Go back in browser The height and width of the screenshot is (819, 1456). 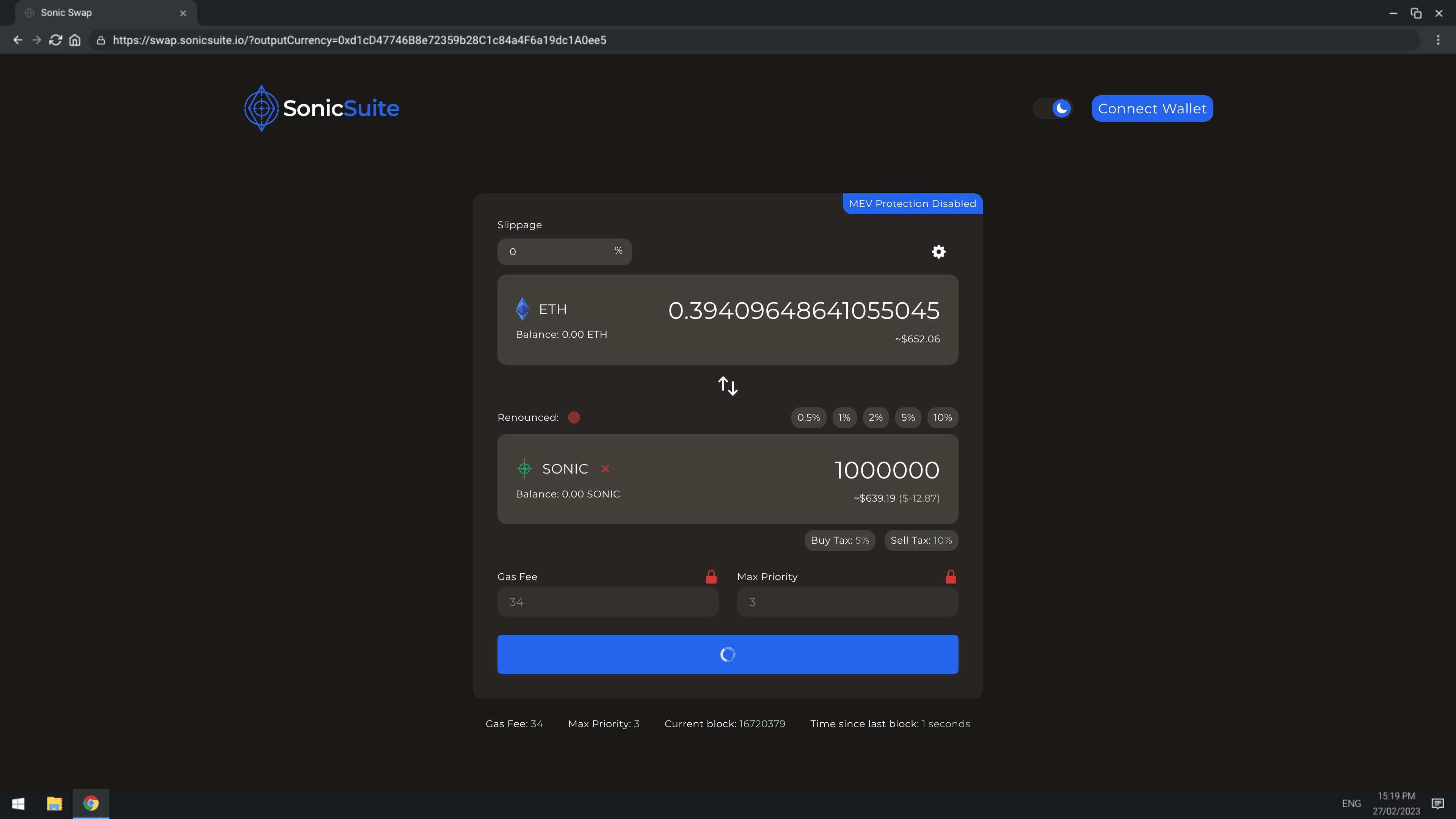[17, 40]
